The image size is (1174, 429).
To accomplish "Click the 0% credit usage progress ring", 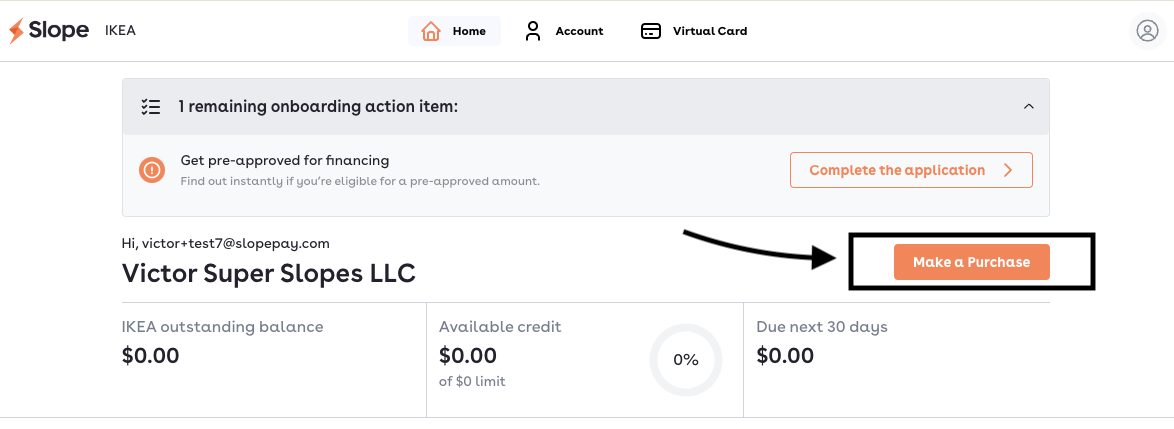I will [x=685, y=360].
